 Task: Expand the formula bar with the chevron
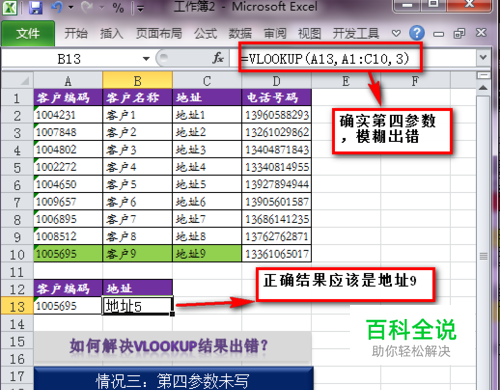coord(483,57)
